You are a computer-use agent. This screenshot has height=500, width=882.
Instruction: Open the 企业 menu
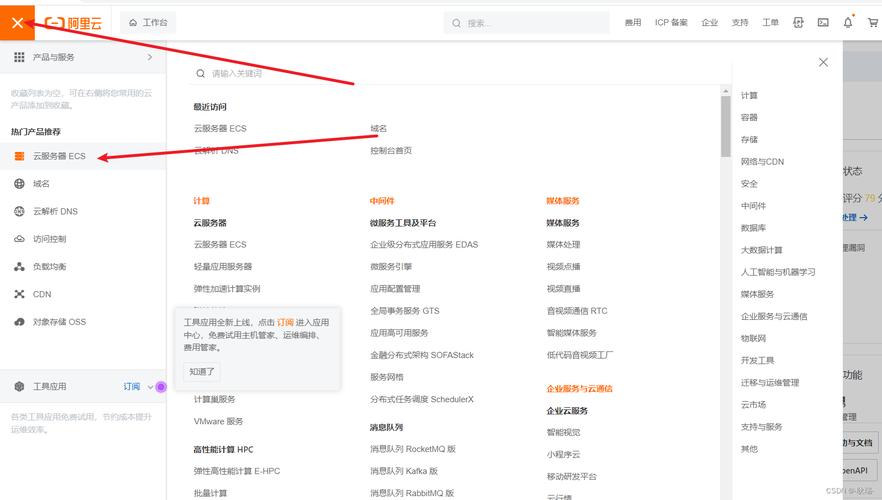coord(709,22)
